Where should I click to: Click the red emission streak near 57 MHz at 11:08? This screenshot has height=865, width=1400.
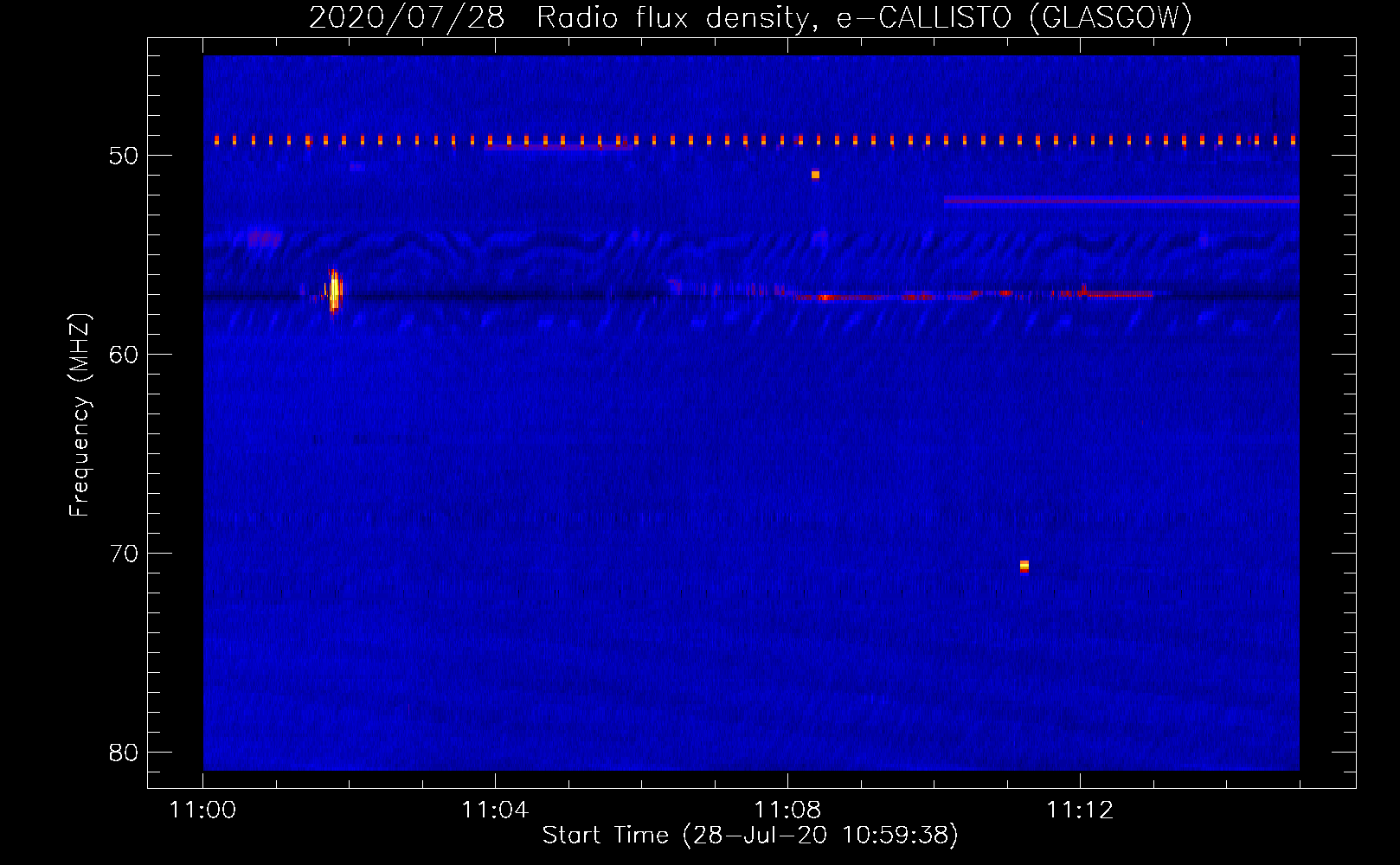(x=883, y=298)
